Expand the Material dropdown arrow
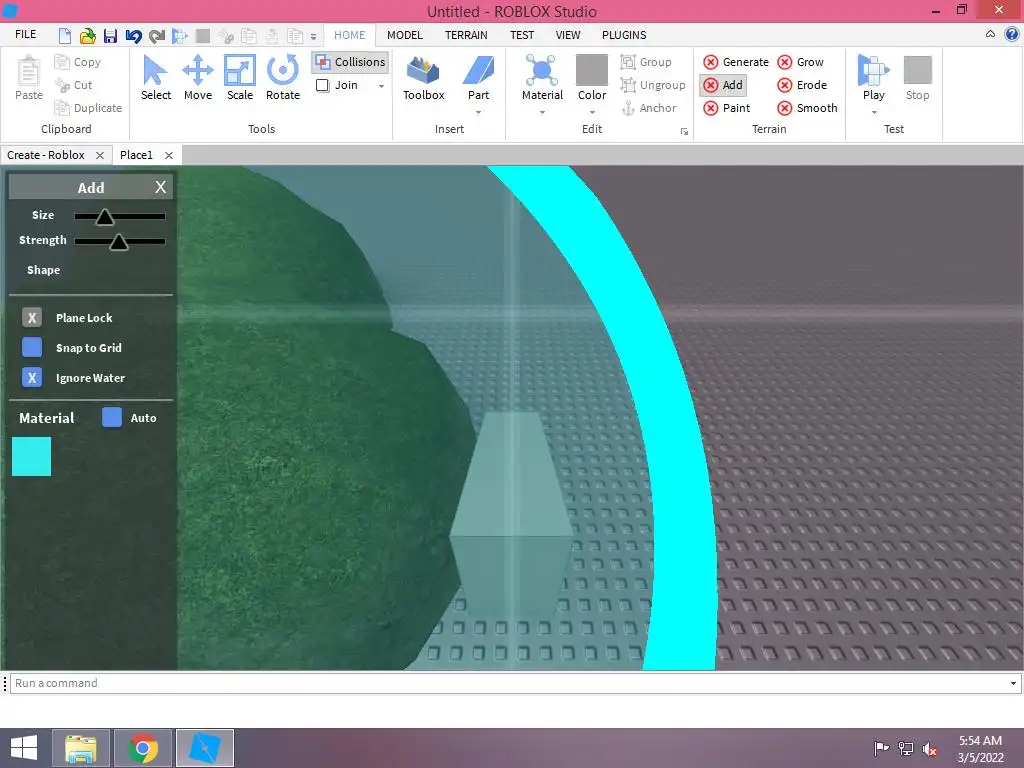 click(542, 112)
